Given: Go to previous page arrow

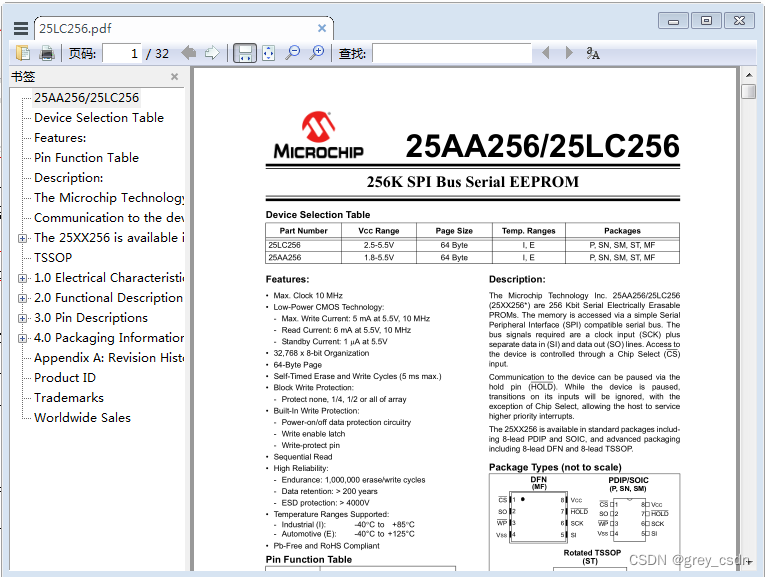Looking at the screenshot, I should point(189,53).
